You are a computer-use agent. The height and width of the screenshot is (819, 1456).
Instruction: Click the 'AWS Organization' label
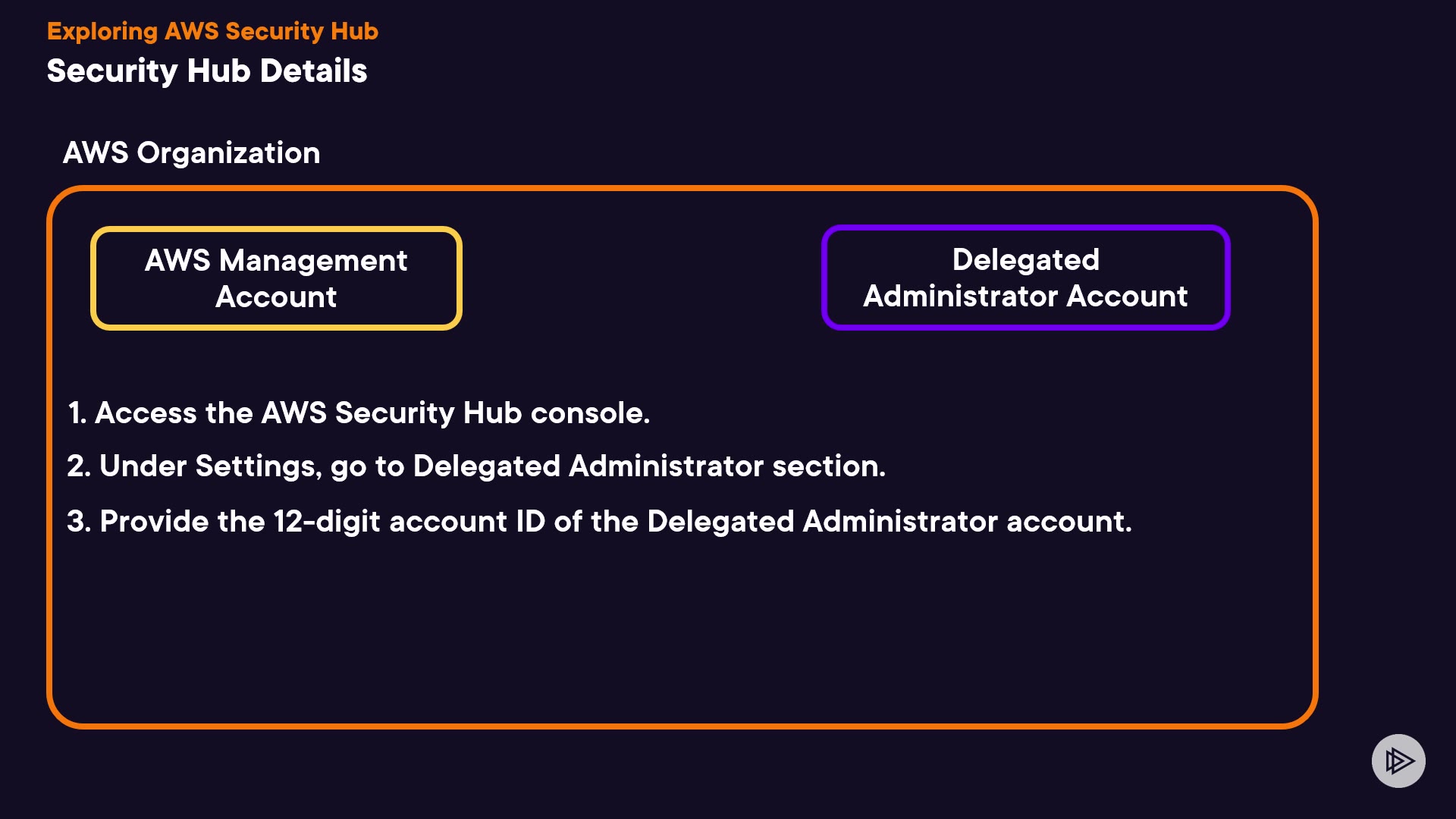click(x=191, y=153)
